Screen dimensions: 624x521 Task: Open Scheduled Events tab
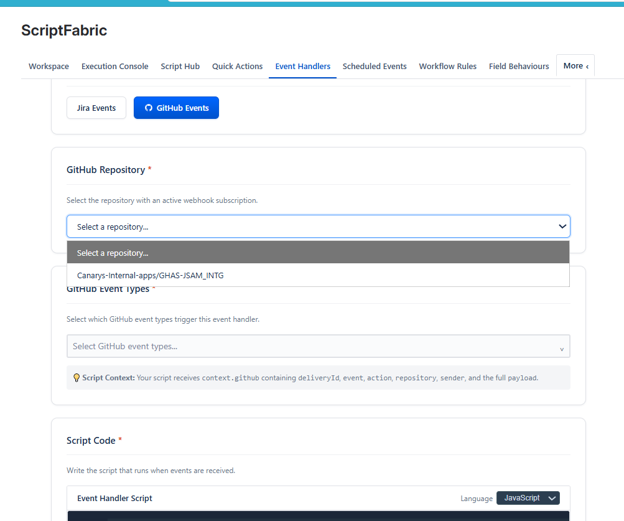pos(374,66)
